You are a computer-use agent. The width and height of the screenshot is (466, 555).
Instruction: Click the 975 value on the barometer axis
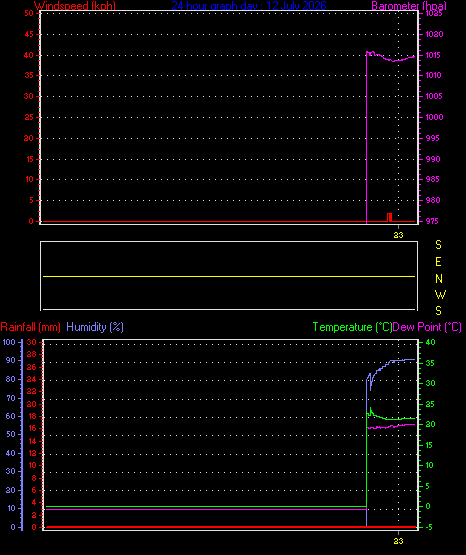432,221
